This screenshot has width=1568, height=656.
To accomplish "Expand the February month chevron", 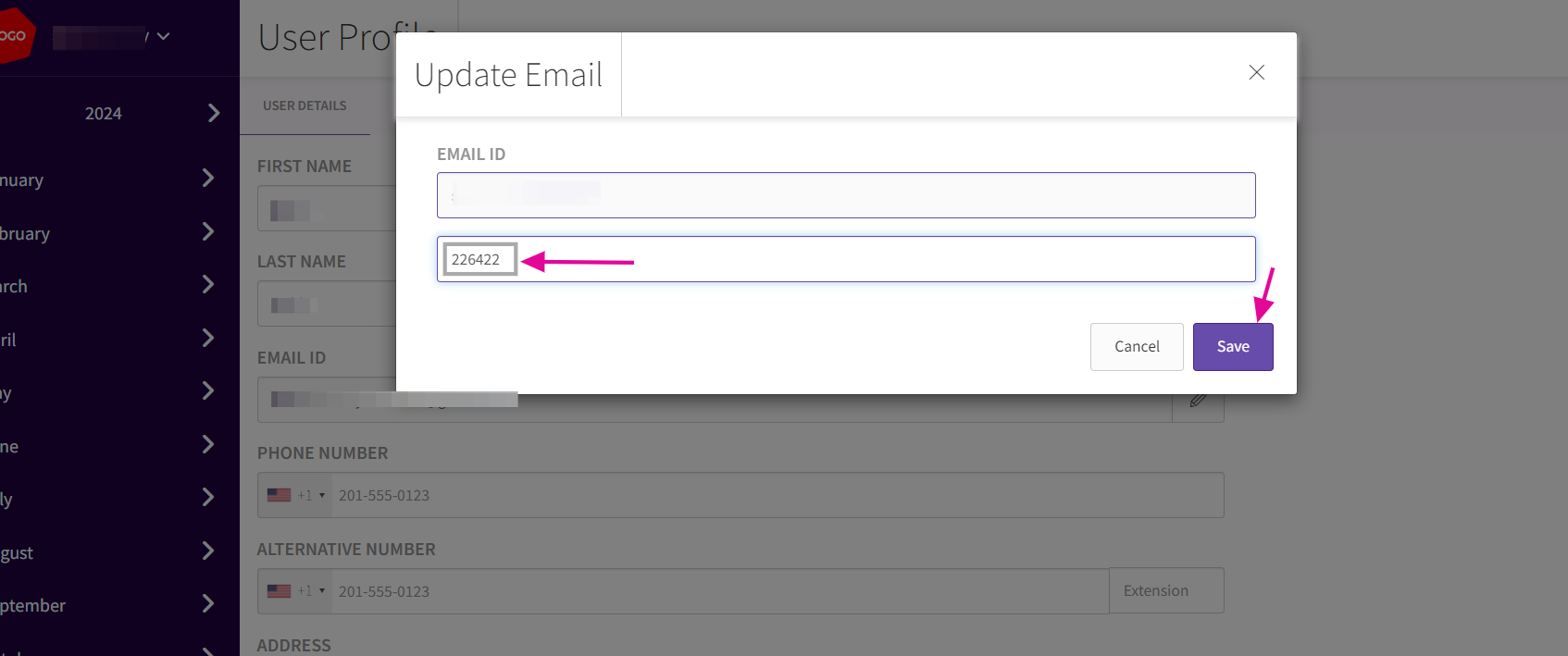I will coord(208,231).
